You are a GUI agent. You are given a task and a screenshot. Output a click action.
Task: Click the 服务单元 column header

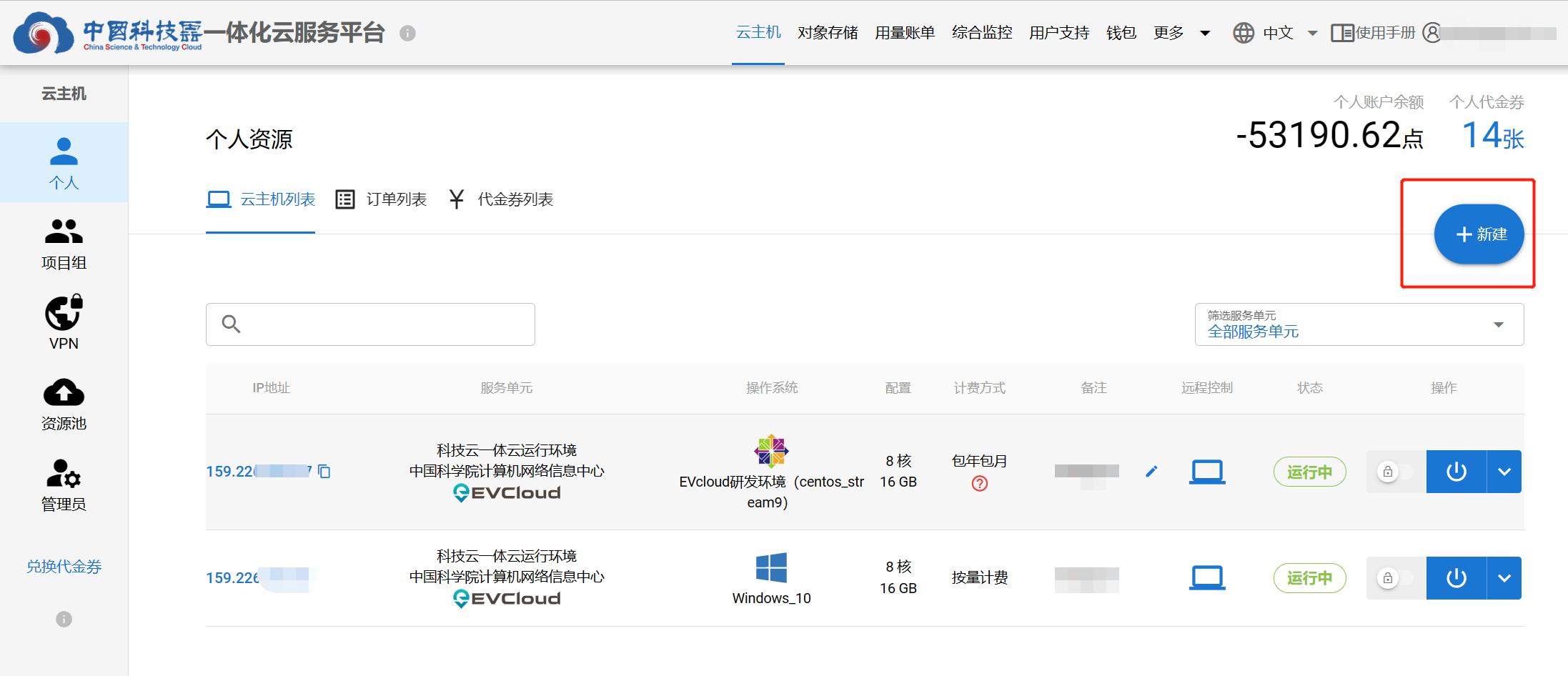(507, 388)
